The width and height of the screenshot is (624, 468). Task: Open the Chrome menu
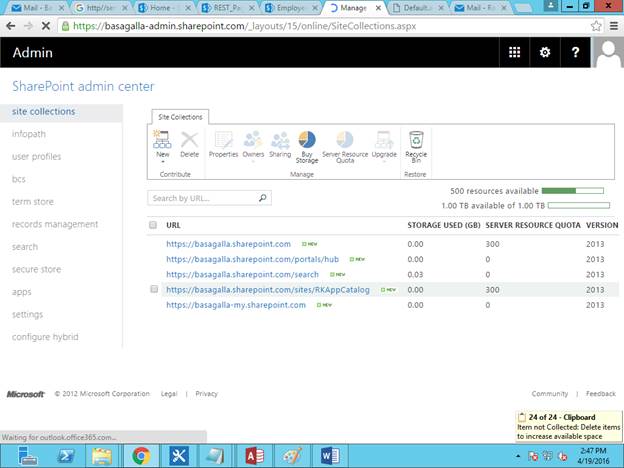[614, 26]
